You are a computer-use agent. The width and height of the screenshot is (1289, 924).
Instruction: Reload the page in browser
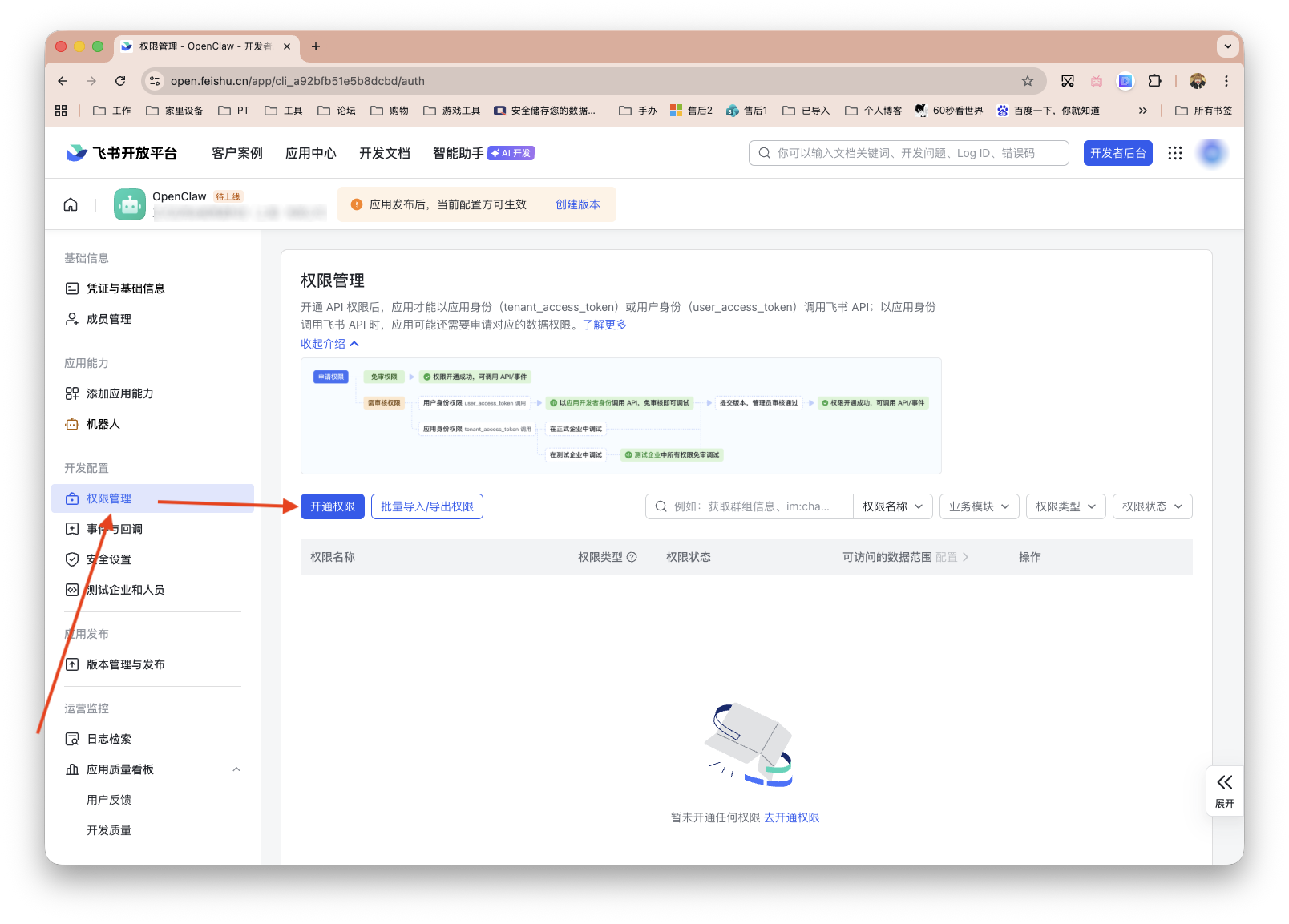[x=120, y=81]
